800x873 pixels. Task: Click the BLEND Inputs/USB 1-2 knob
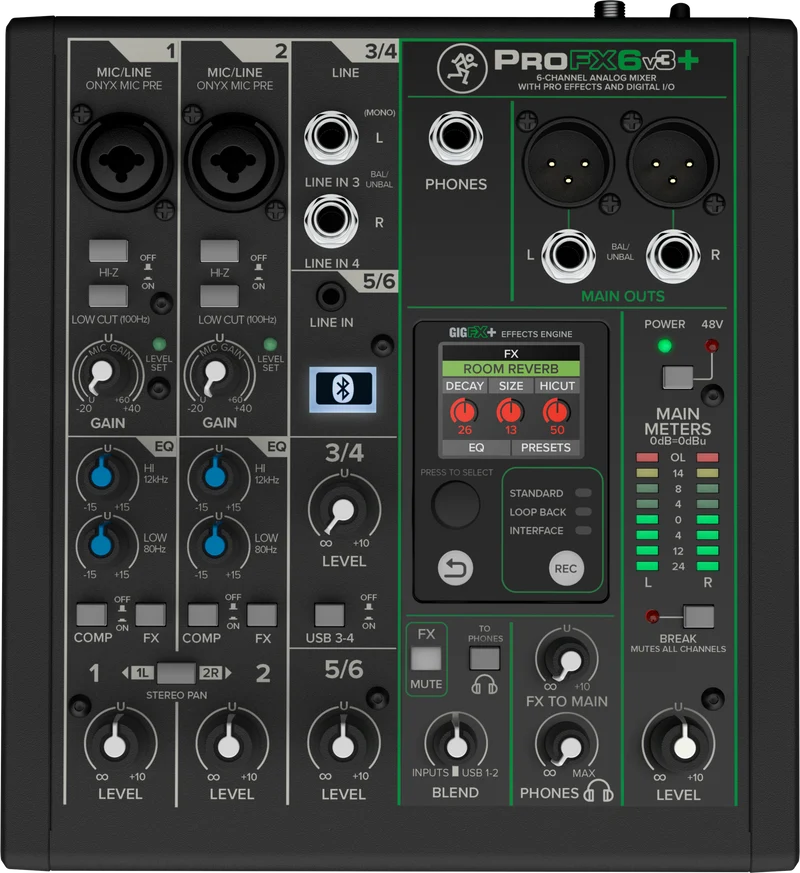(457, 744)
